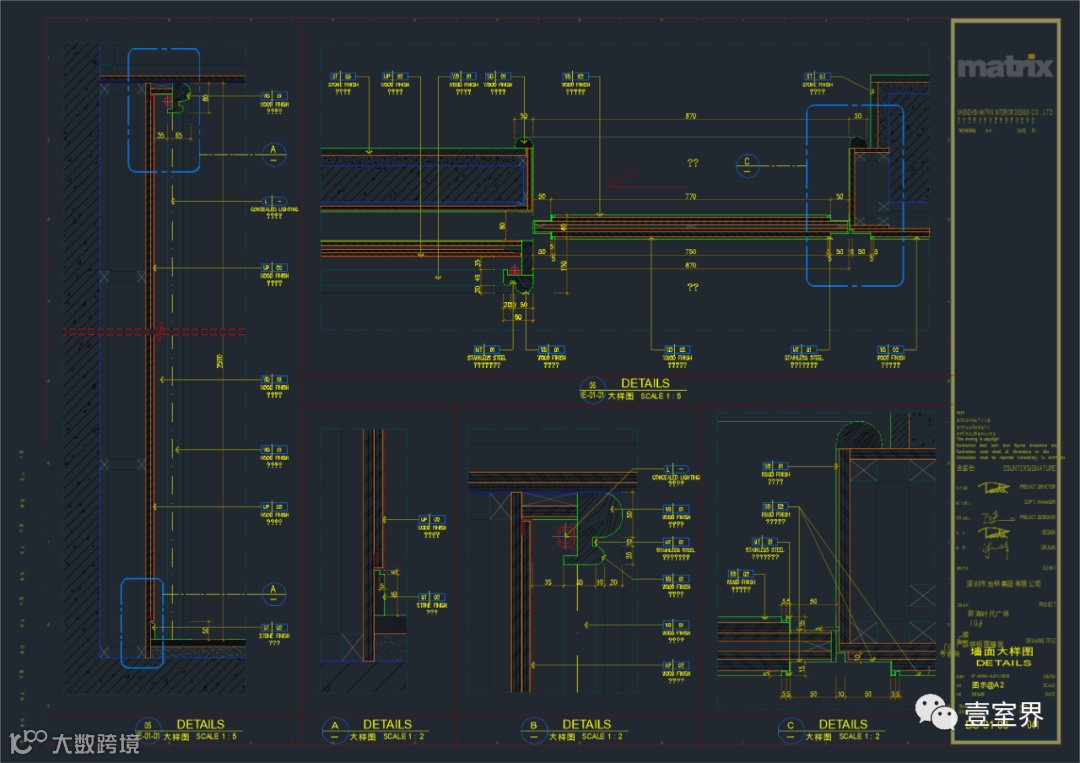Select the 深圳市地铁集团有限公司 client text
Image resolution: width=1080 pixels, height=763 pixels.
(1003, 584)
